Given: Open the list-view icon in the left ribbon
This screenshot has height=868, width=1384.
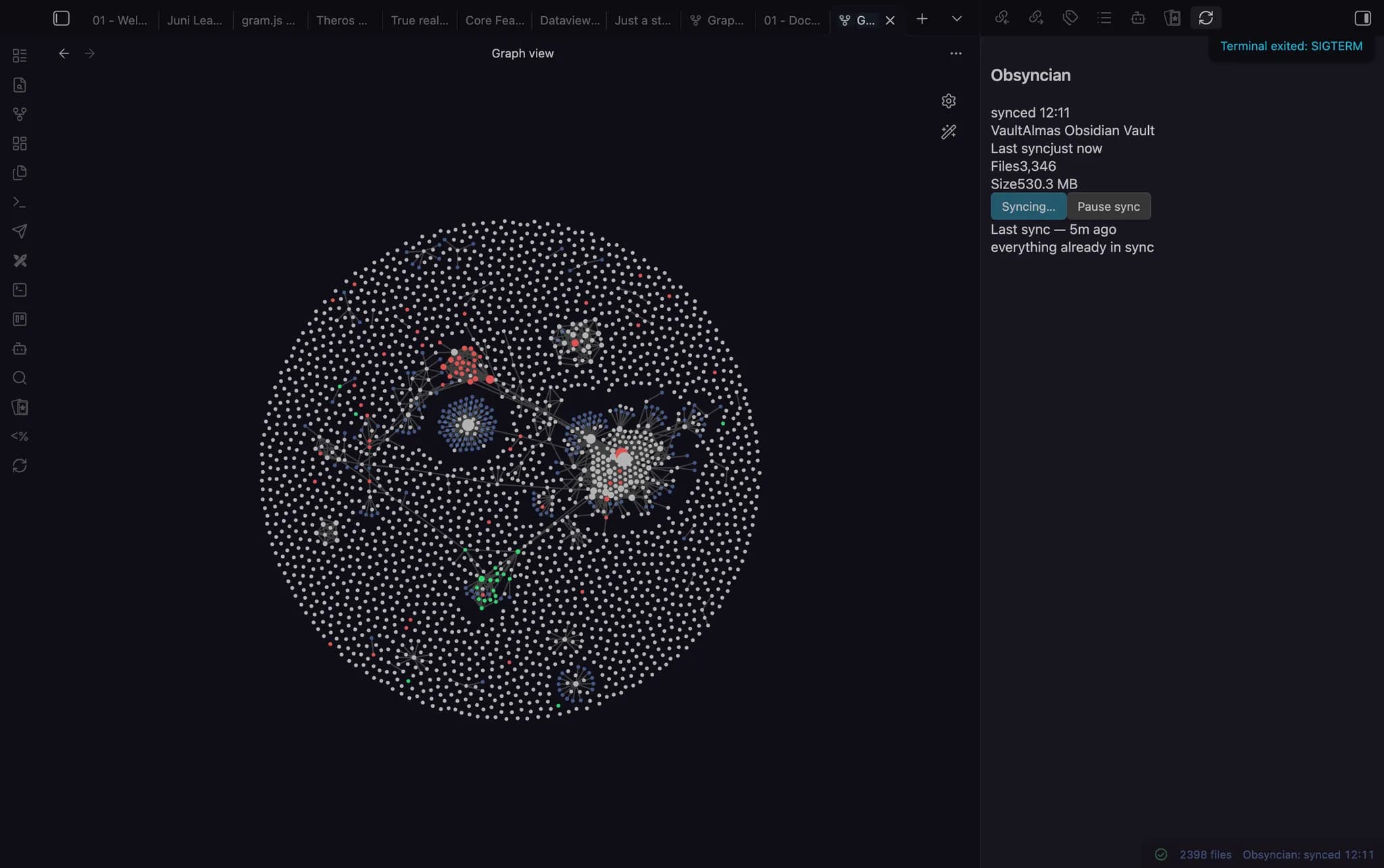Looking at the screenshot, I should tap(20, 55).
